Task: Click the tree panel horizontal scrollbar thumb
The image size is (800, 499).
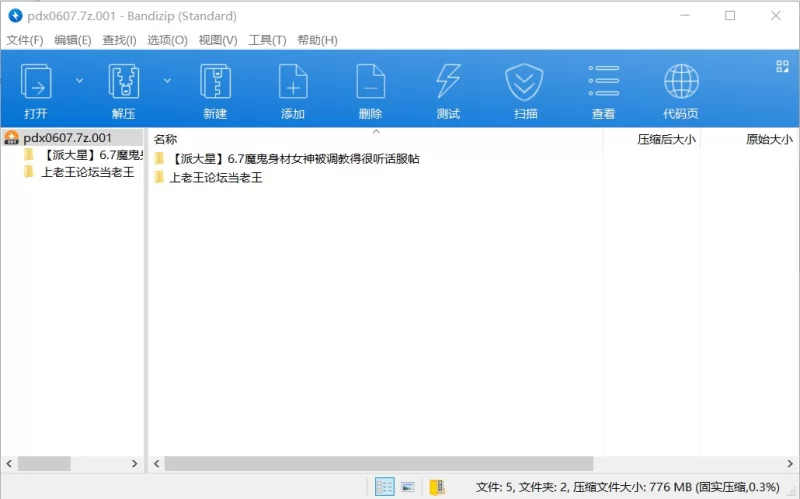Action: pos(44,464)
